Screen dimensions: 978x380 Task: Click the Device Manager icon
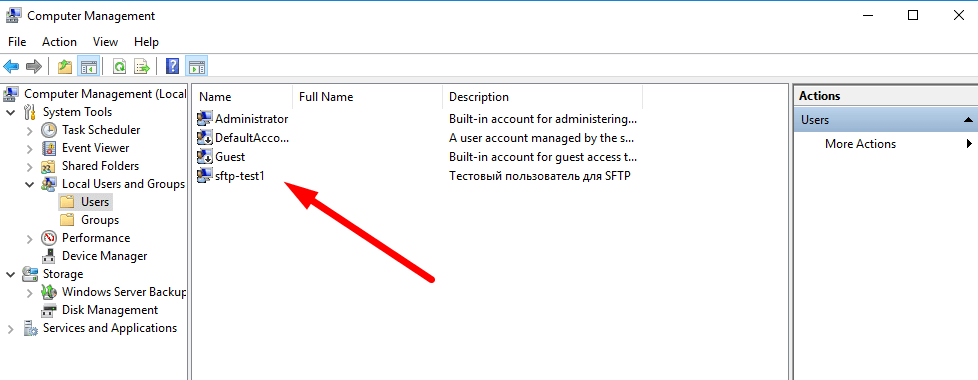pyautogui.click(x=49, y=256)
